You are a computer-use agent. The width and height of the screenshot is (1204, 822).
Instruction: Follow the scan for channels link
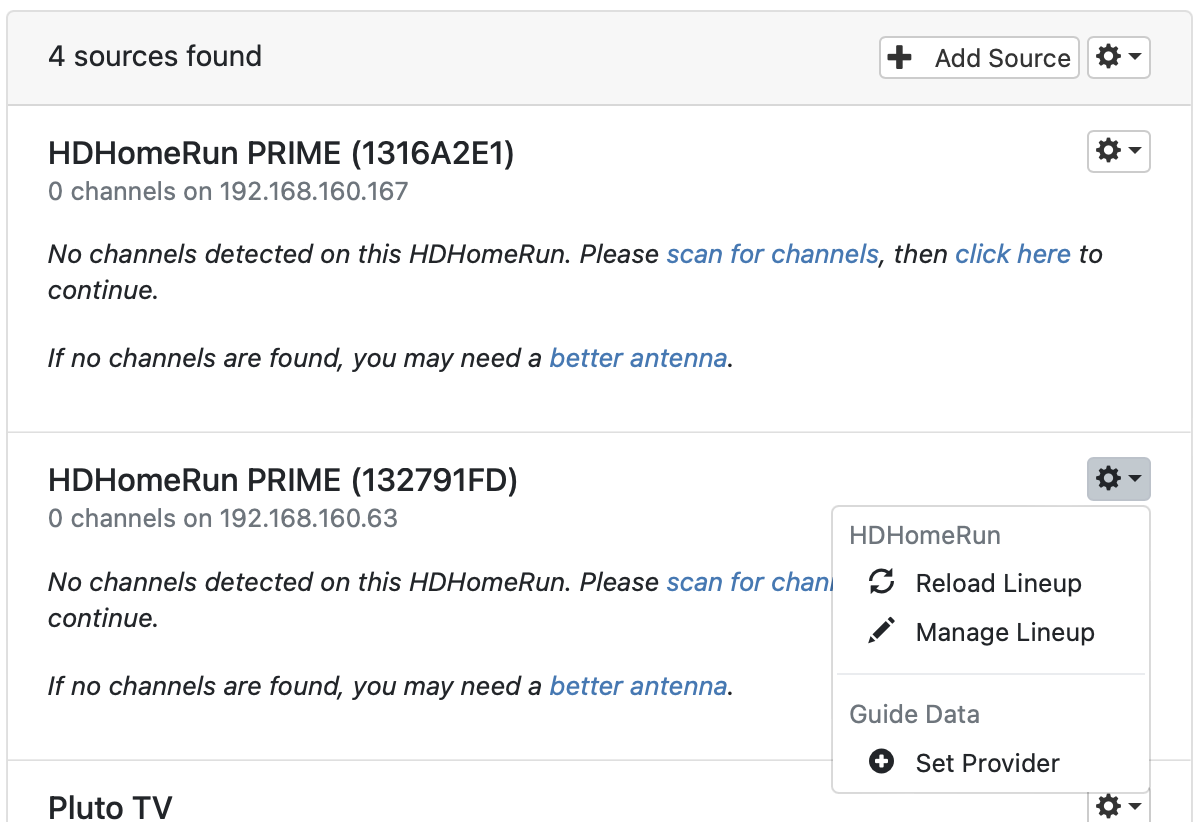772,254
